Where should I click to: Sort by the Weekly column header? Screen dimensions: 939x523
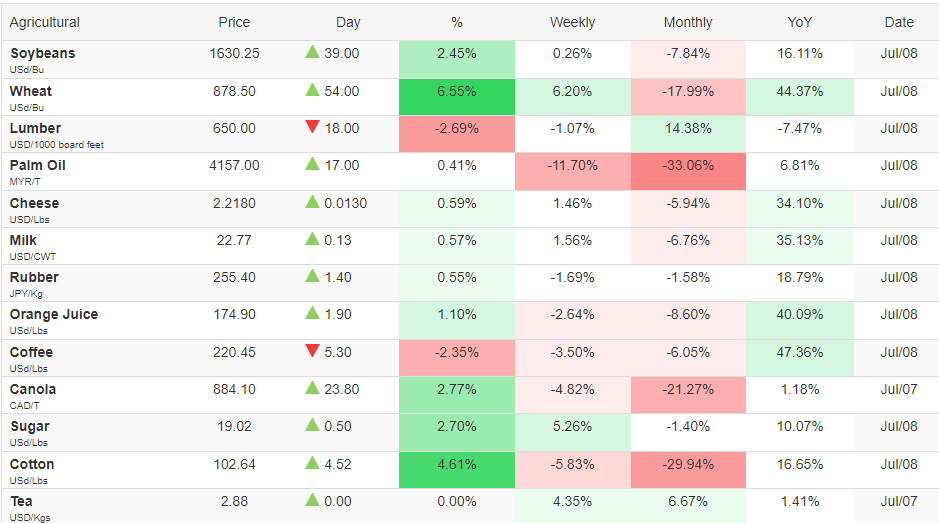[x=572, y=22]
